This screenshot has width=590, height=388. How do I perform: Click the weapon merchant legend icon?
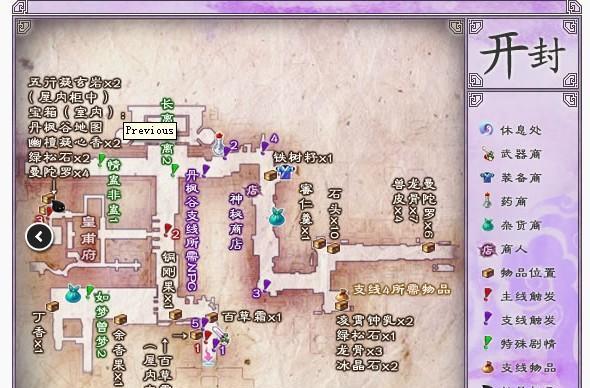pyautogui.click(x=488, y=154)
